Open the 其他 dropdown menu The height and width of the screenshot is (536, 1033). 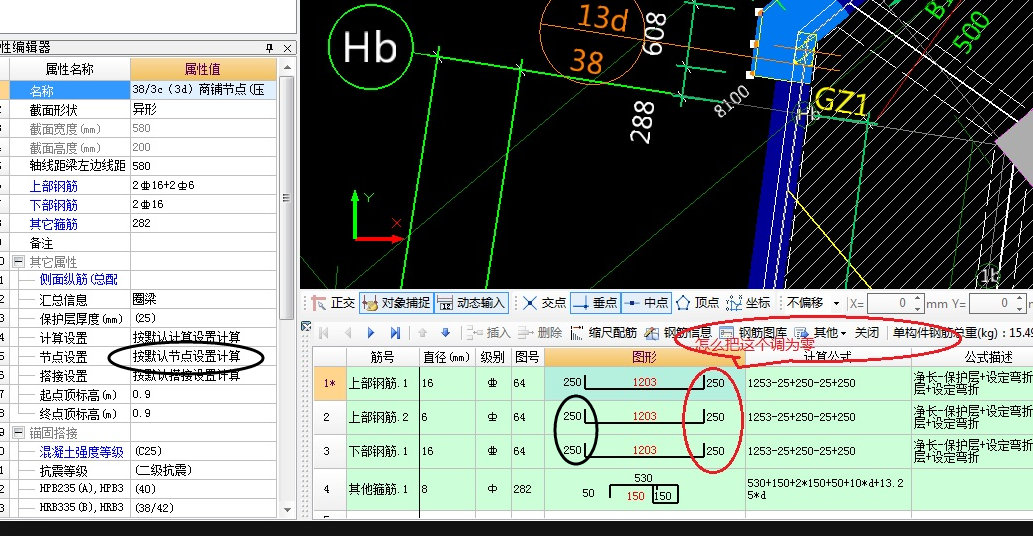click(x=820, y=333)
